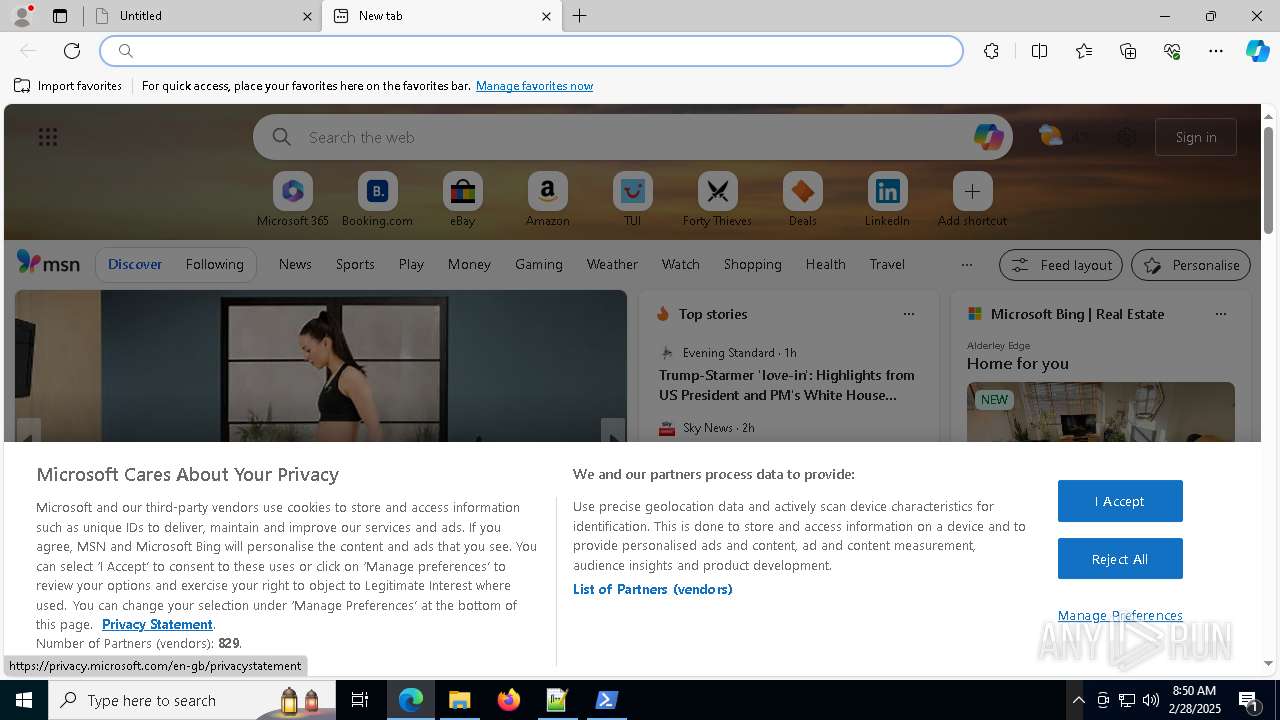Open the Collections icon
This screenshot has width=1280, height=720.
click(1128, 51)
